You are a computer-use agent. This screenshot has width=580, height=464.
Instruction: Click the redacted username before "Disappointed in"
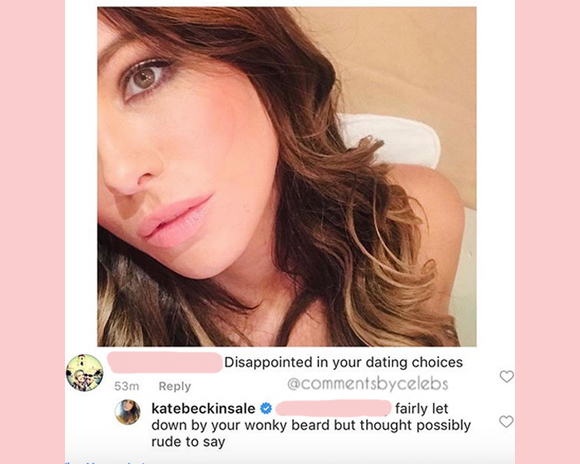click(165, 362)
